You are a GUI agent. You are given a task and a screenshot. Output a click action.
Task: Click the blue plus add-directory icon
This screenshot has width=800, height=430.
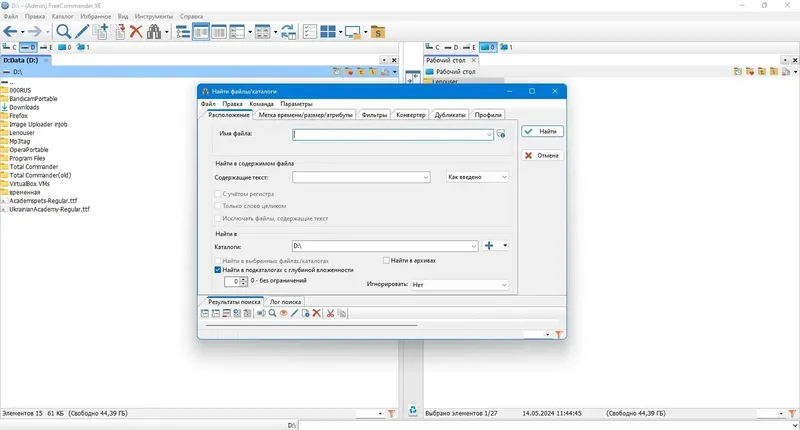click(x=489, y=245)
